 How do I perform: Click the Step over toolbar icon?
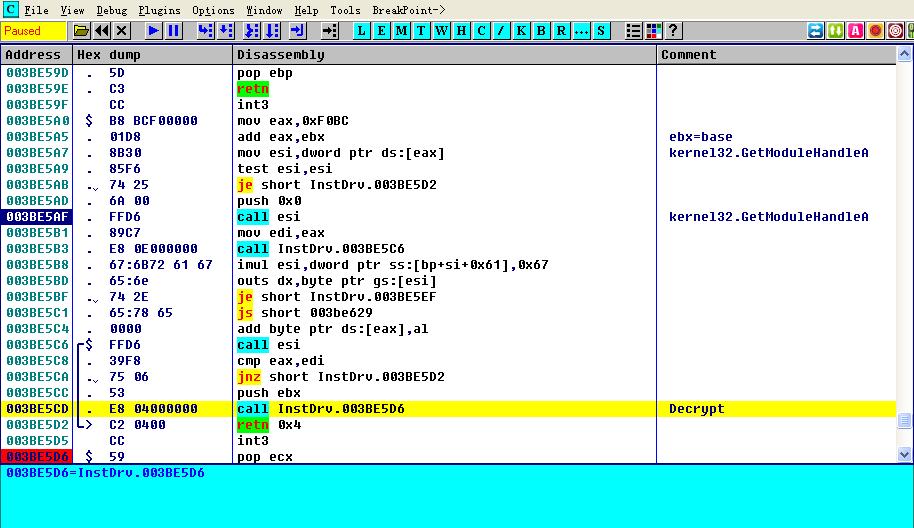226,31
